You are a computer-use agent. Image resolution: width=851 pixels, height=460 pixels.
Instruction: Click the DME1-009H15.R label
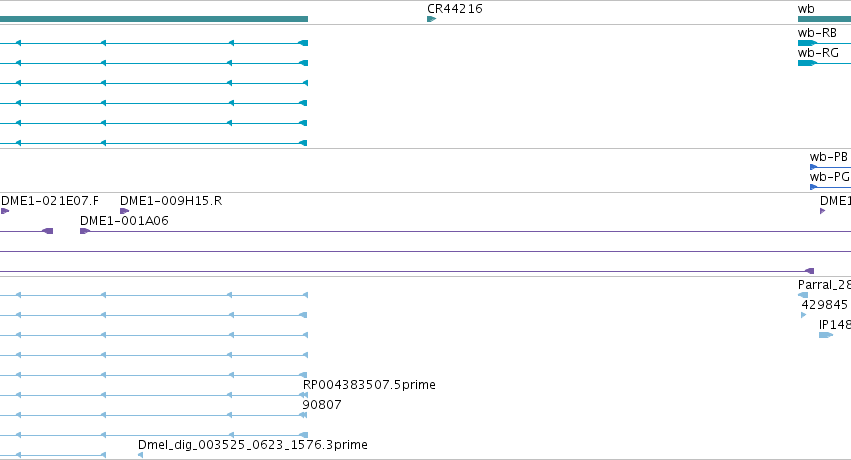171,201
